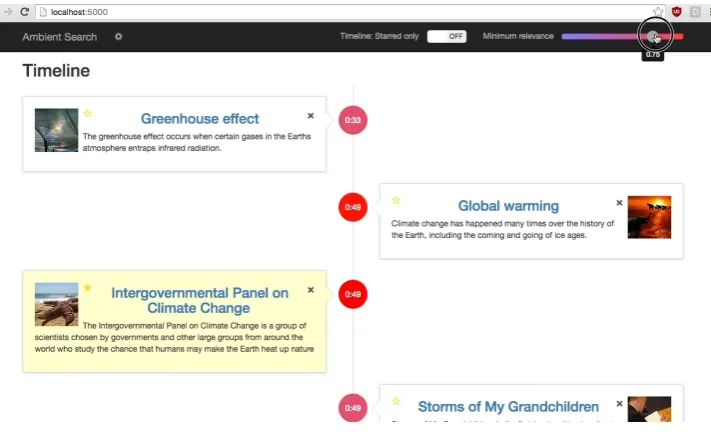The height and width of the screenshot is (432, 711).
Task: Click the Greenhouse effect description text
Action: [x=197, y=142]
